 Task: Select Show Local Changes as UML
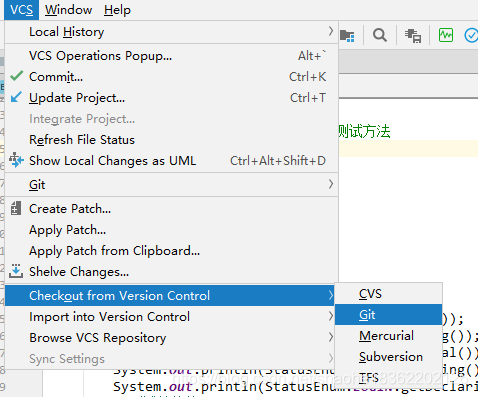pyautogui.click(x=171, y=161)
